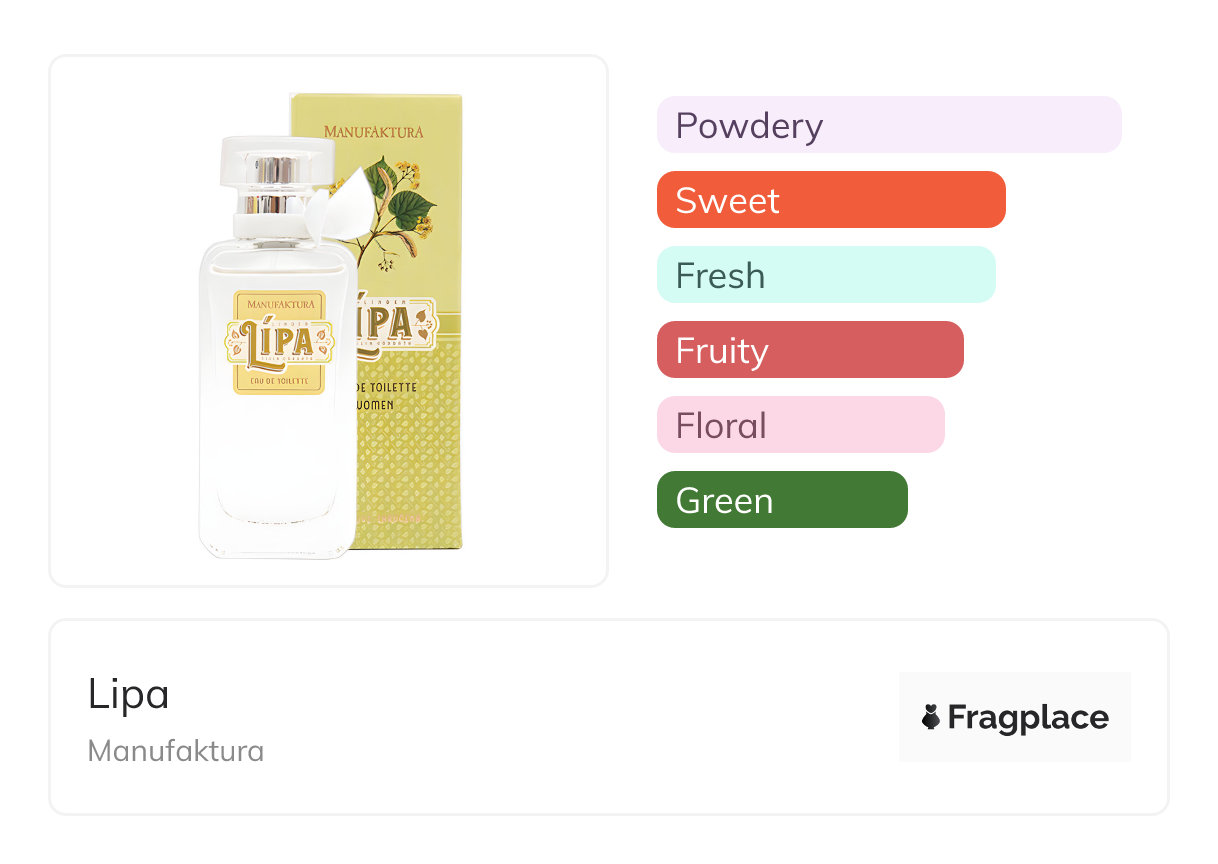Select the Green accord bar
This screenshot has height=864, width=1218.
[781, 500]
